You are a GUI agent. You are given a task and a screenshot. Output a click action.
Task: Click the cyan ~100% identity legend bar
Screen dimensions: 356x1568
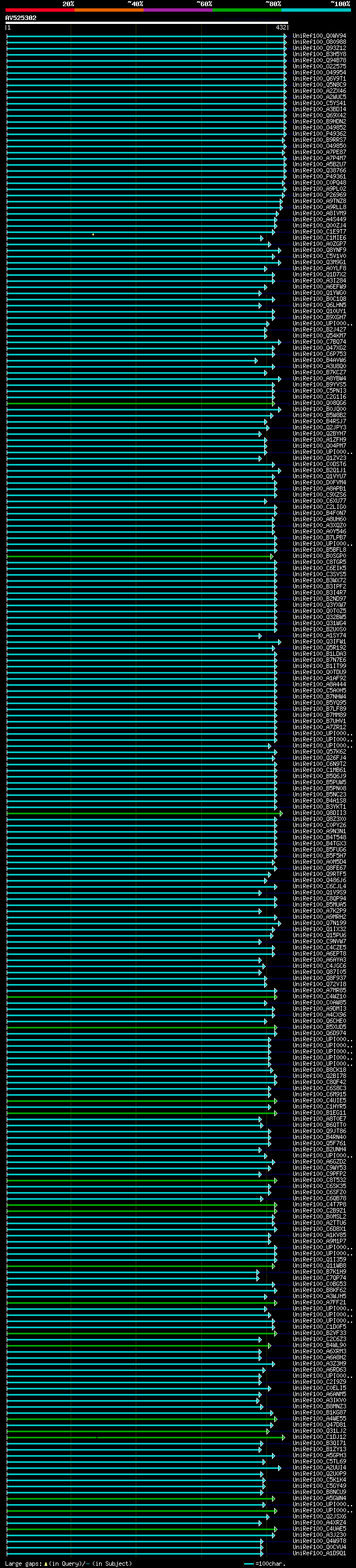coord(316,10)
